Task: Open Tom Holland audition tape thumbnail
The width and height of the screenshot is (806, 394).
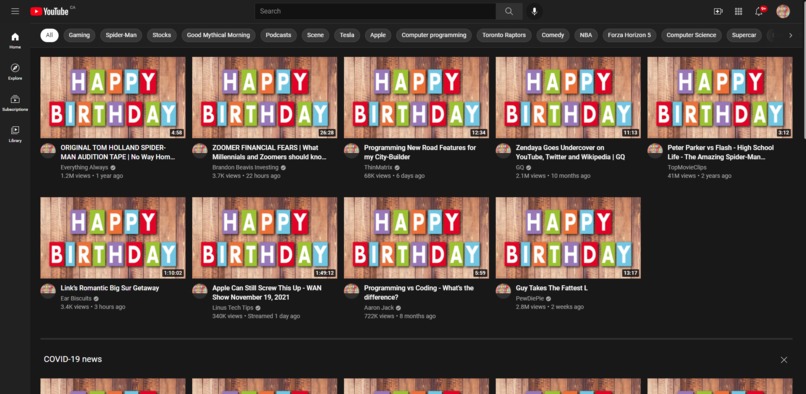Action: pos(113,97)
